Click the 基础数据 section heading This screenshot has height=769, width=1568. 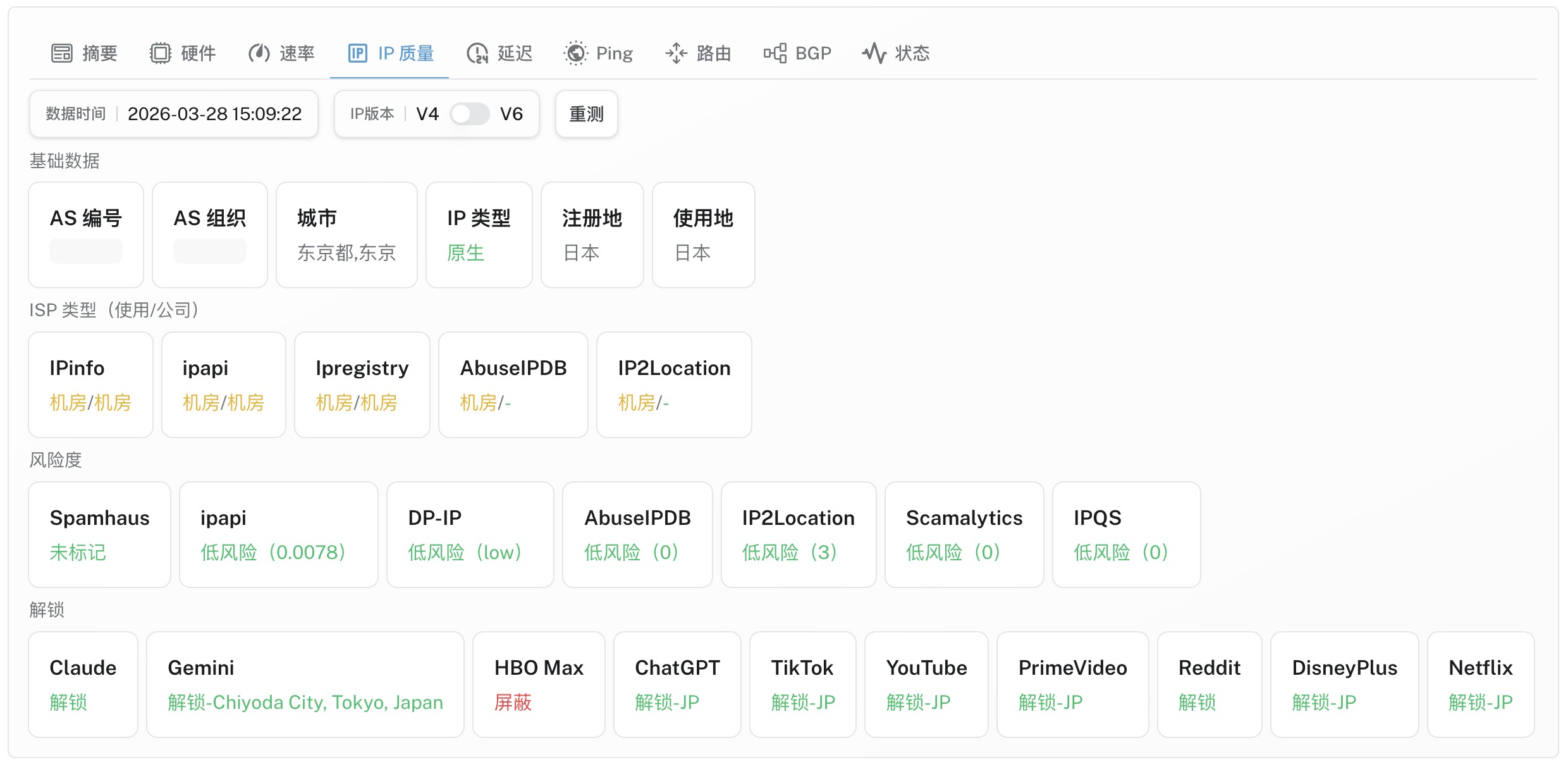point(64,161)
